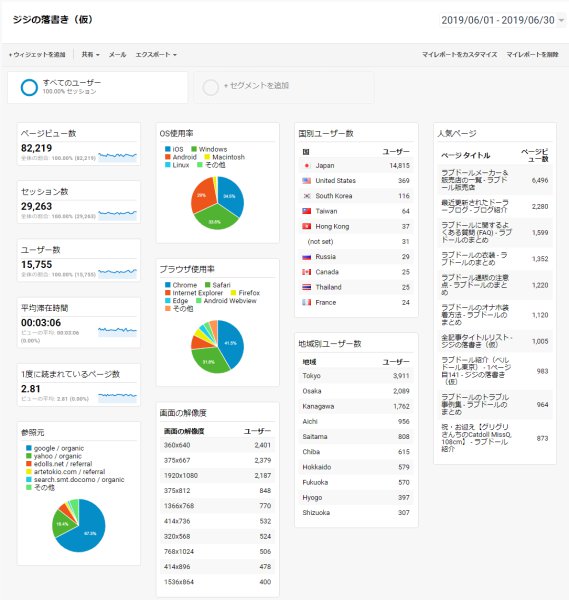Click the France flag icon
The width and height of the screenshot is (569, 600).
click(307, 302)
